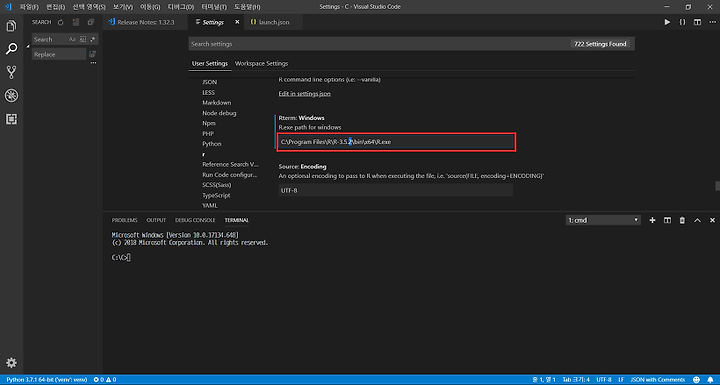Clear search results in Search panel
The width and height of the screenshot is (720, 385).
coord(76,22)
